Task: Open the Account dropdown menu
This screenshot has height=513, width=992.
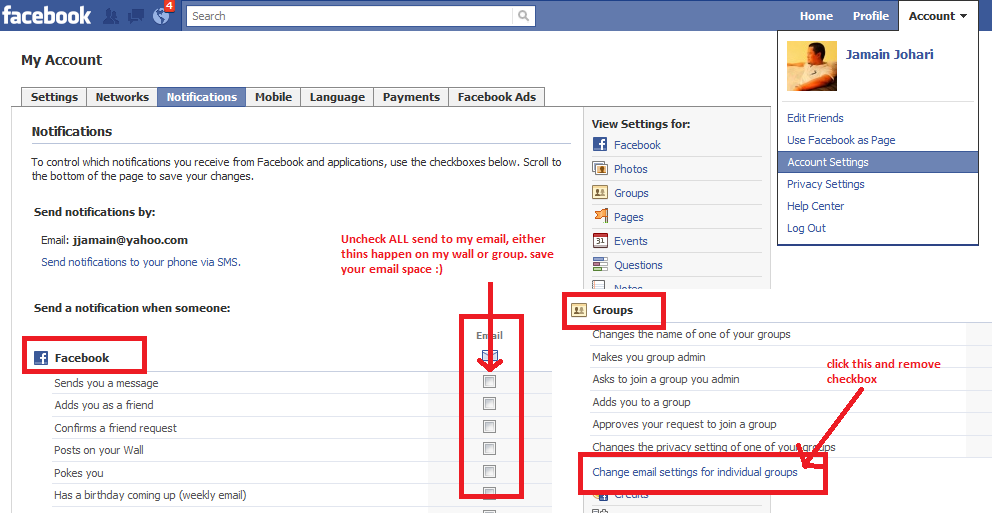Action: (938, 16)
